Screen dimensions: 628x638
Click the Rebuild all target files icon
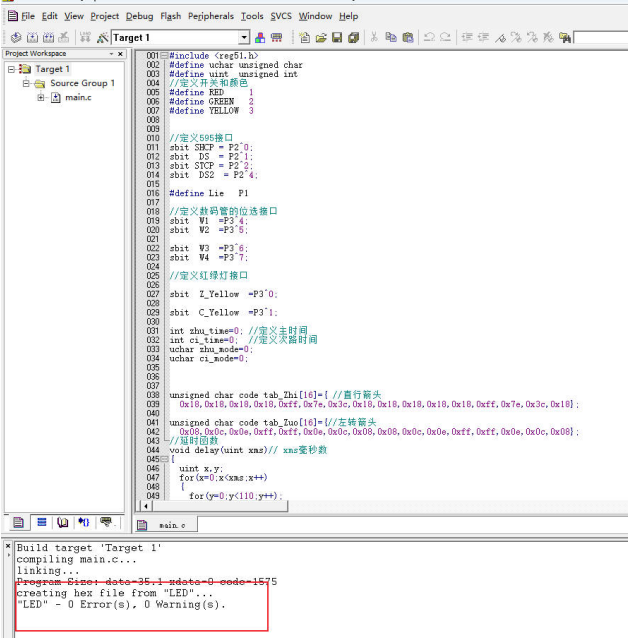point(48,38)
